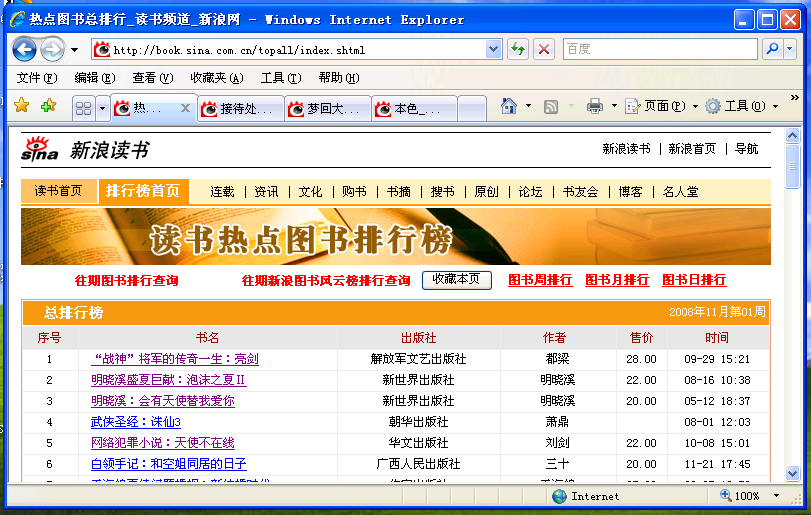The image size is (811, 515).
Task: Click the page scrollbar up arrow
Action: click(x=792, y=135)
